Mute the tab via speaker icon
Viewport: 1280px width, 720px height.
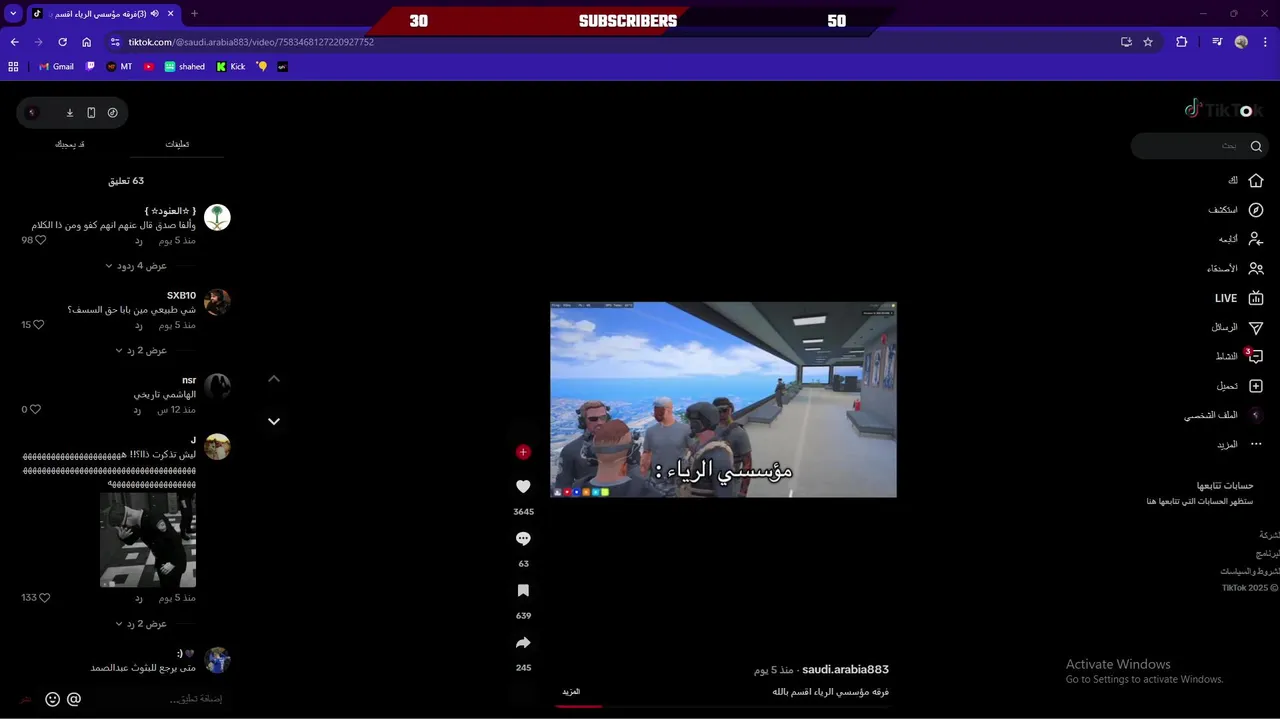click(x=155, y=14)
